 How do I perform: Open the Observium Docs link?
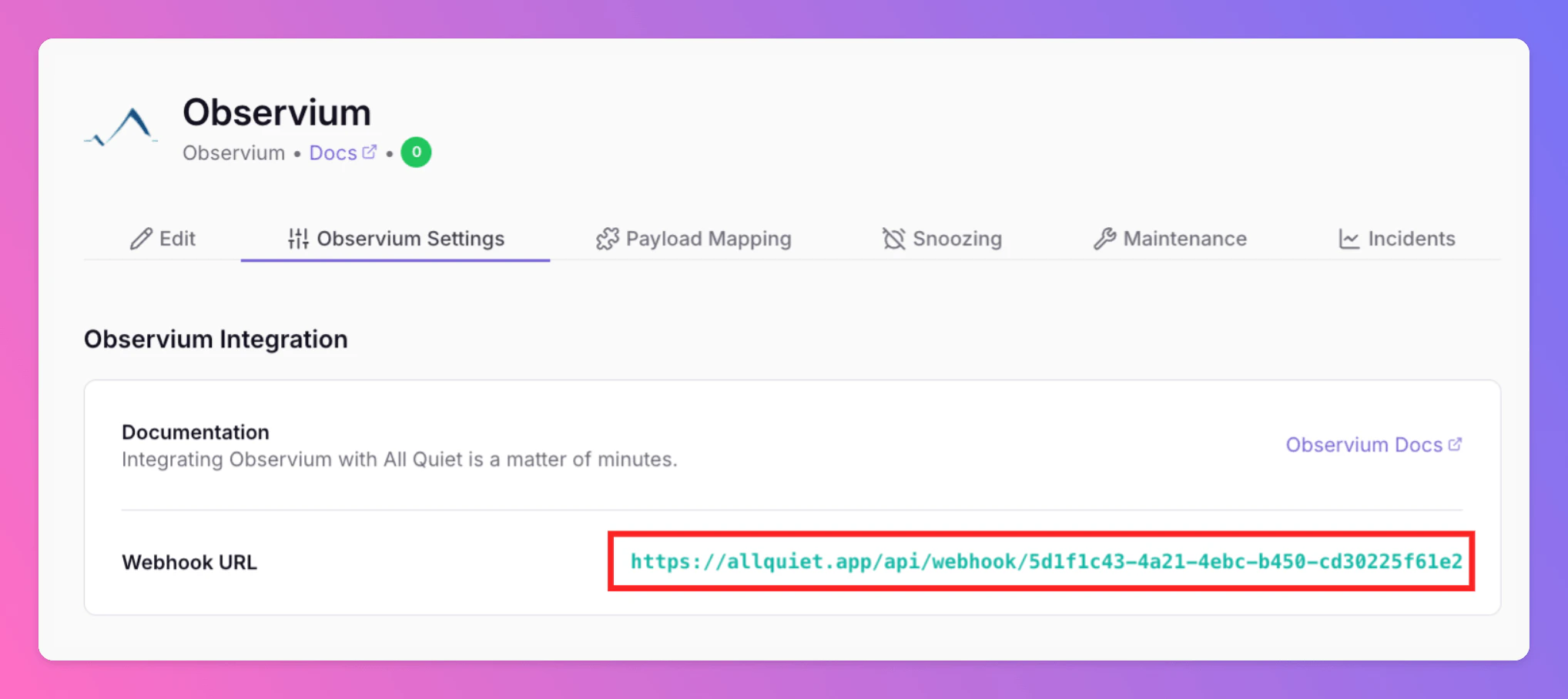pyautogui.click(x=1374, y=445)
